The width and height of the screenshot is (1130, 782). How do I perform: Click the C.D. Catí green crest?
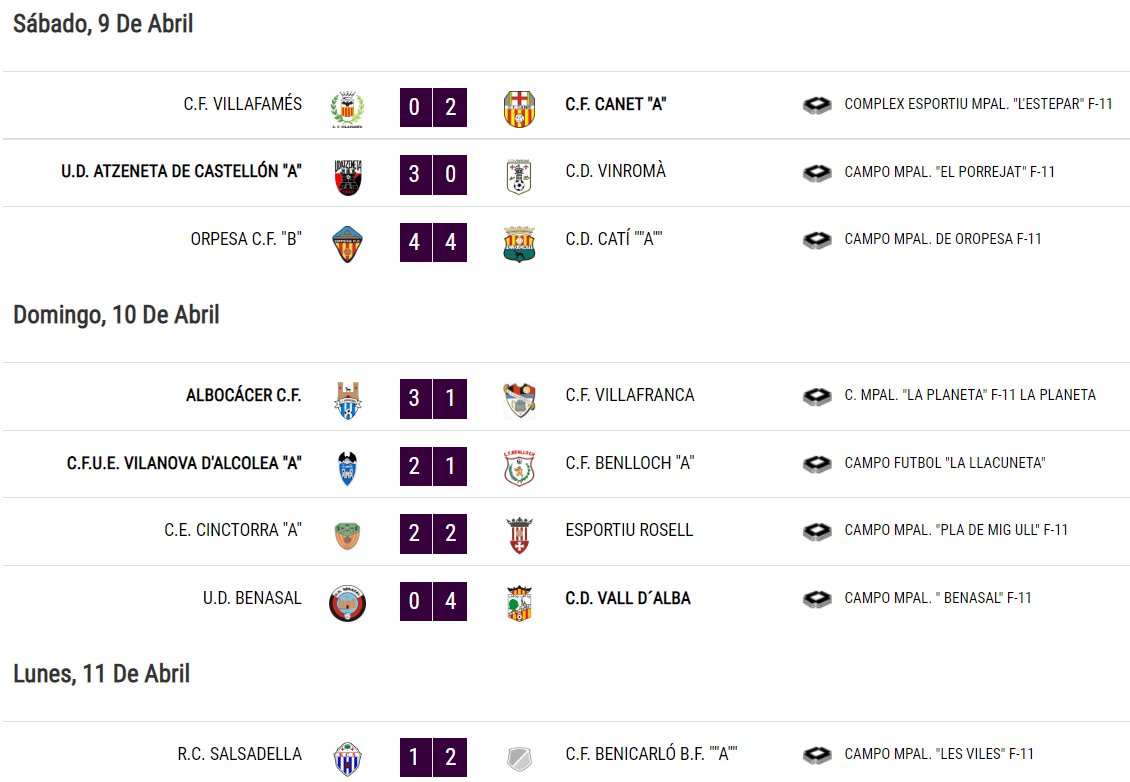519,244
